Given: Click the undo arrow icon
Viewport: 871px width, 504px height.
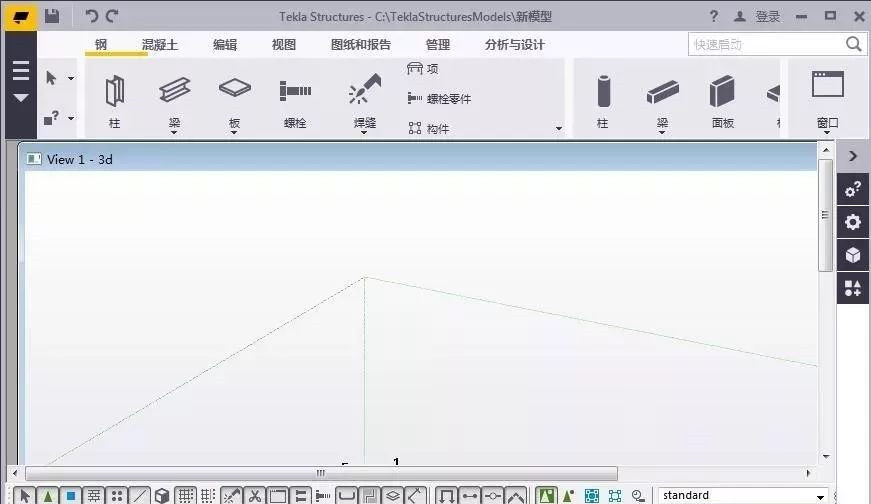Looking at the screenshot, I should coord(92,16).
